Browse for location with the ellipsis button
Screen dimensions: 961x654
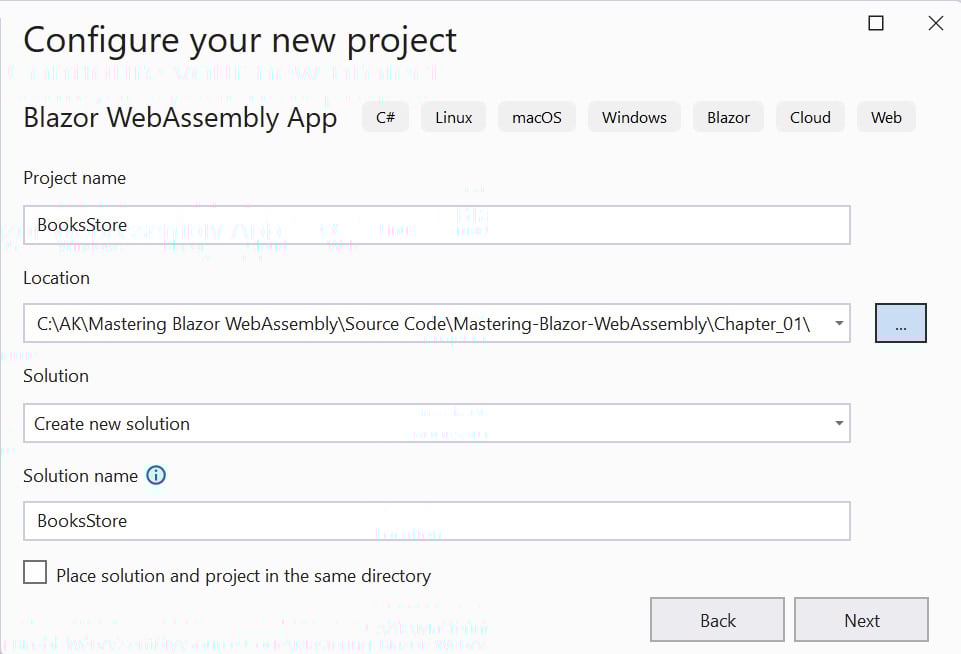[900, 323]
